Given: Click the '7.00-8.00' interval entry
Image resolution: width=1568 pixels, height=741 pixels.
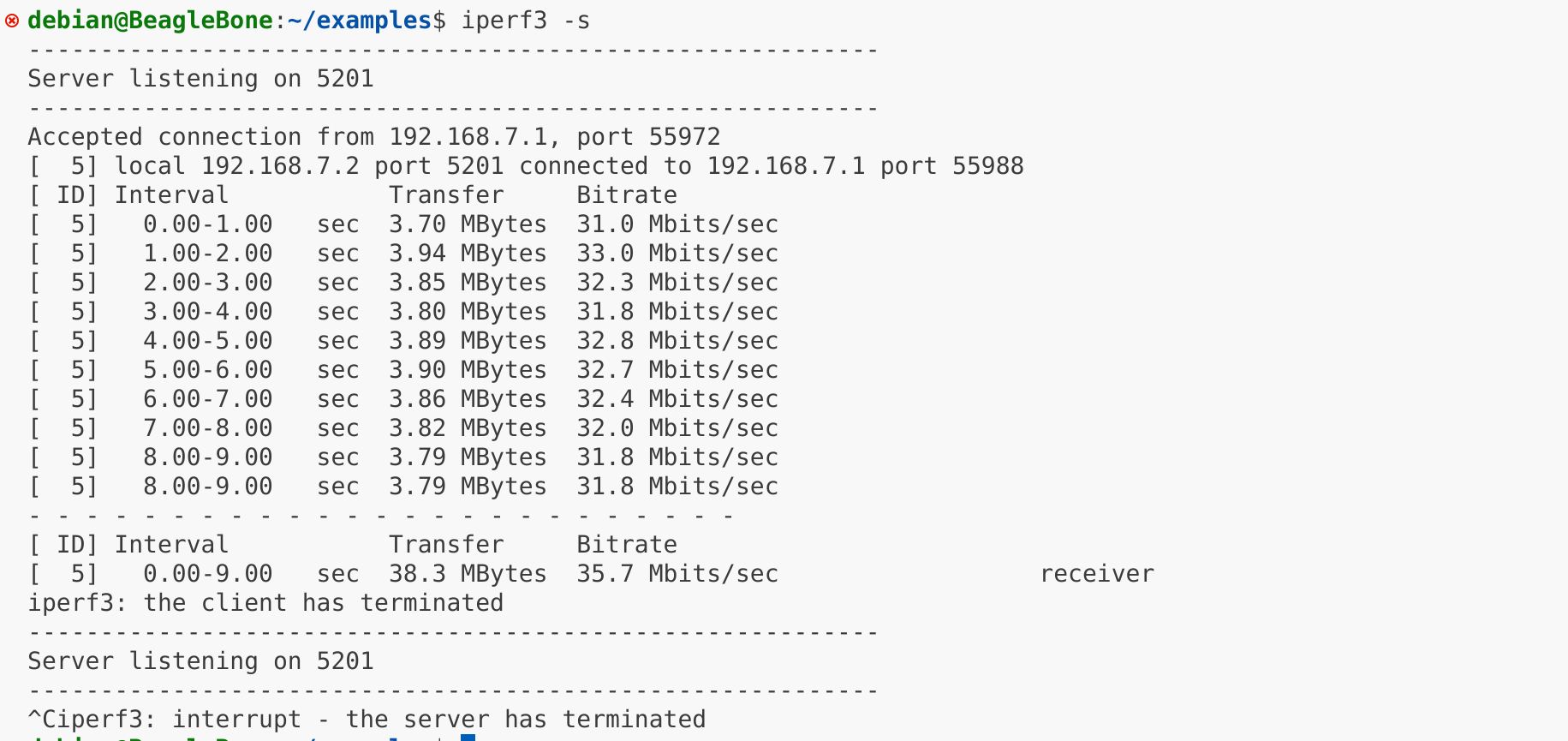Looking at the screenshot, I should click(208, 428).
